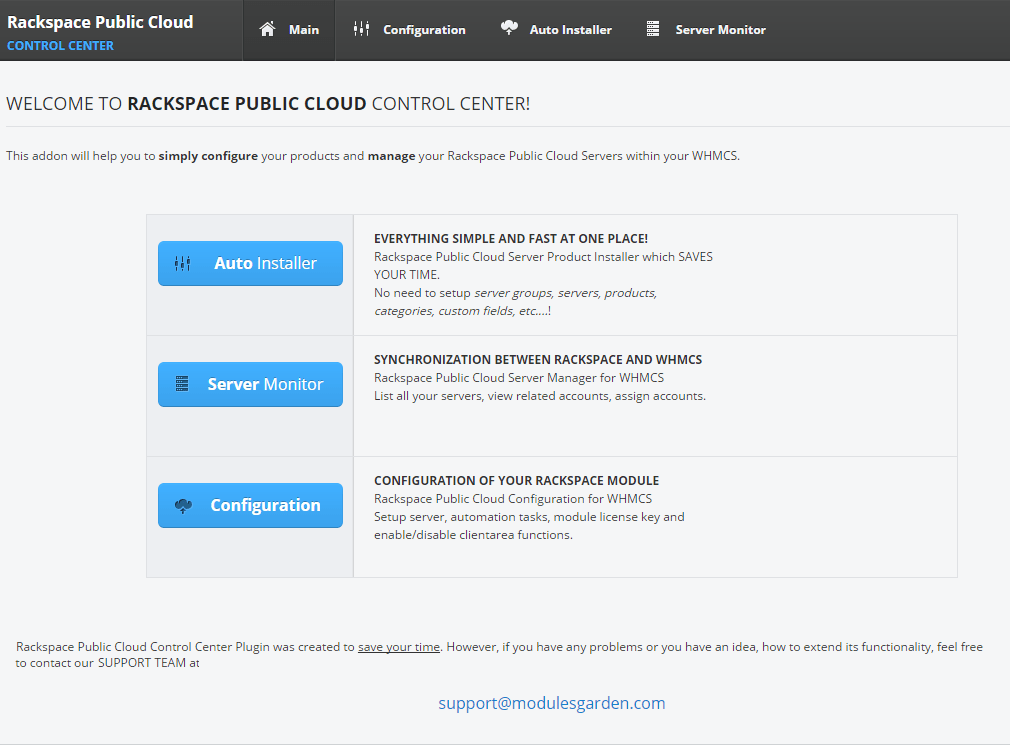This screenshot has width=1010, height=745.
Task: Launch the blue Auto Installer button
Action: coord(251,263)
